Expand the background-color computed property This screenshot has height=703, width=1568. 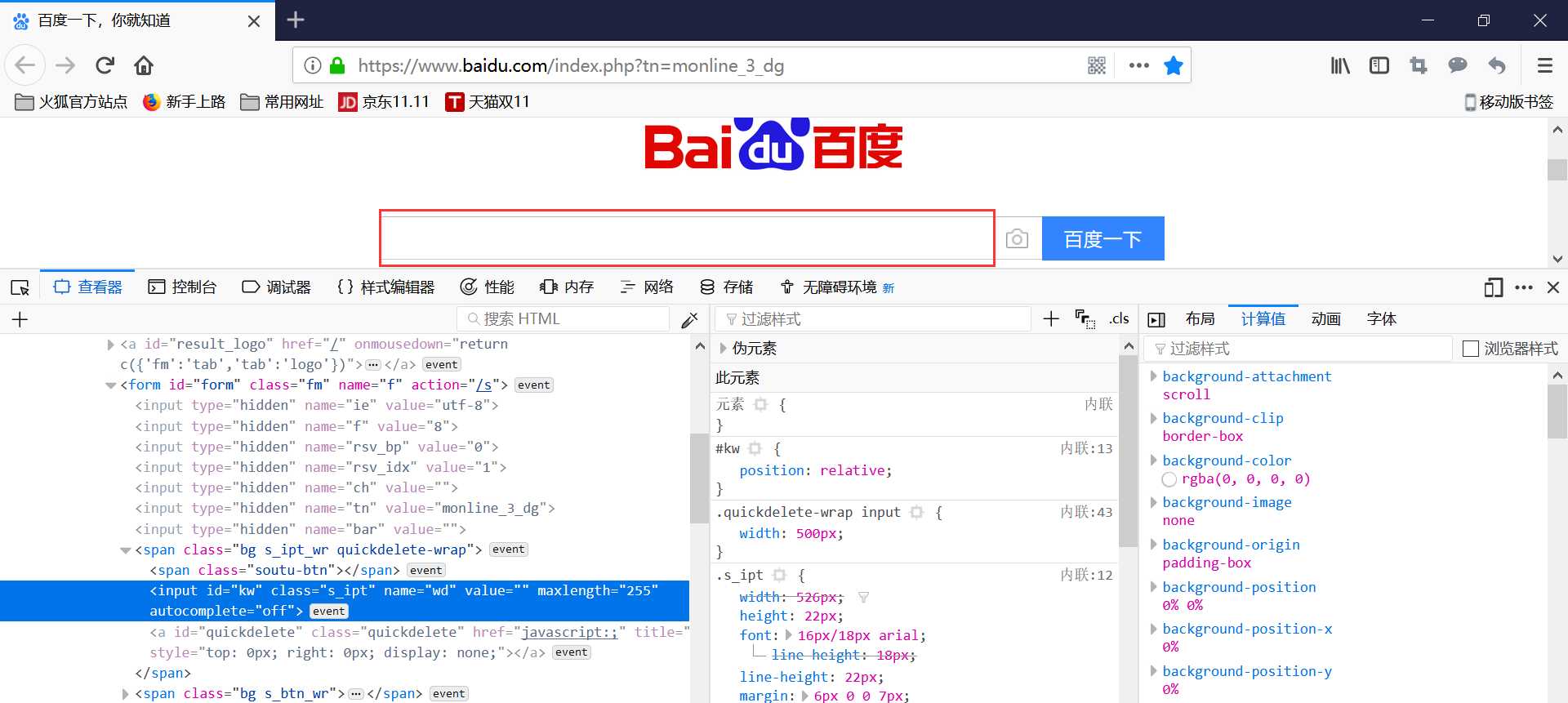coord(1154,461)
